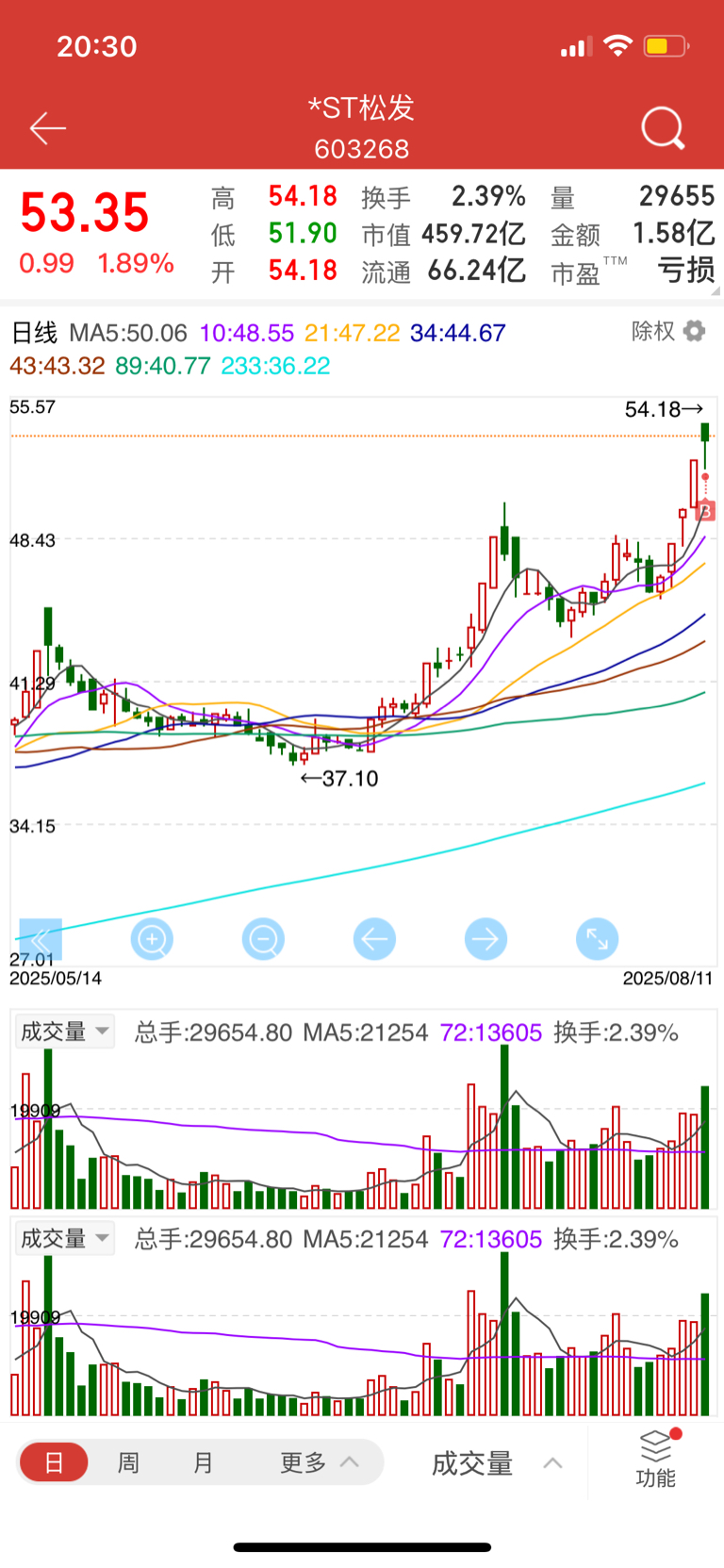
Task: Tap 流通 value 66.24亿
Action: pyautogui.click(x=477, y=271)
